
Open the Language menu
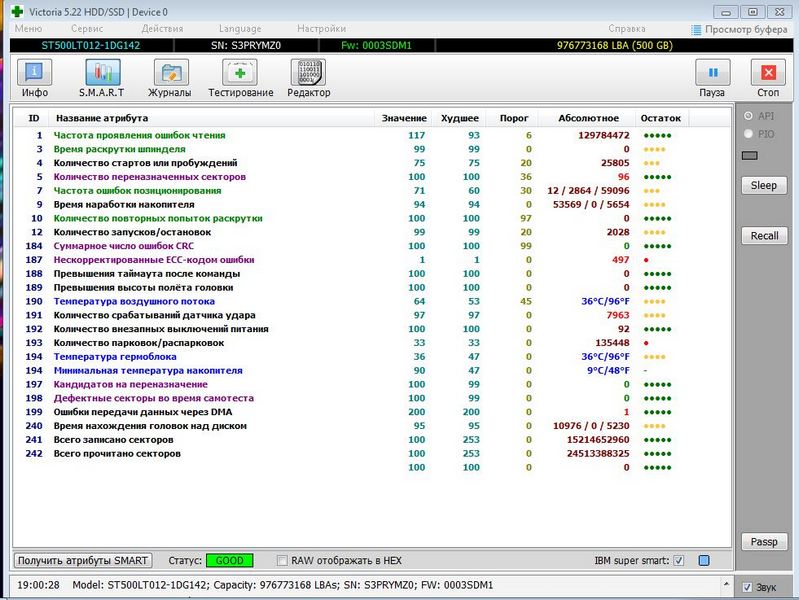(x=239, y=29)
